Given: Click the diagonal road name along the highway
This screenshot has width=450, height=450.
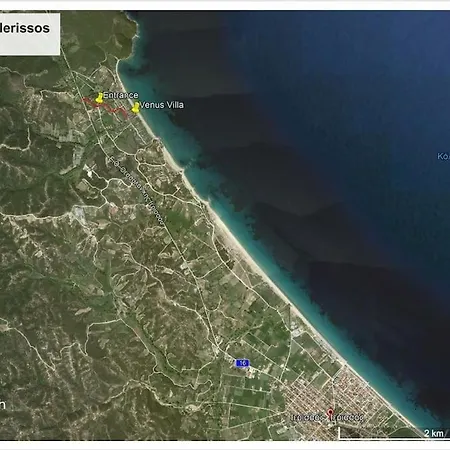Looking at the screenshot, I should (x=136, y=191).
